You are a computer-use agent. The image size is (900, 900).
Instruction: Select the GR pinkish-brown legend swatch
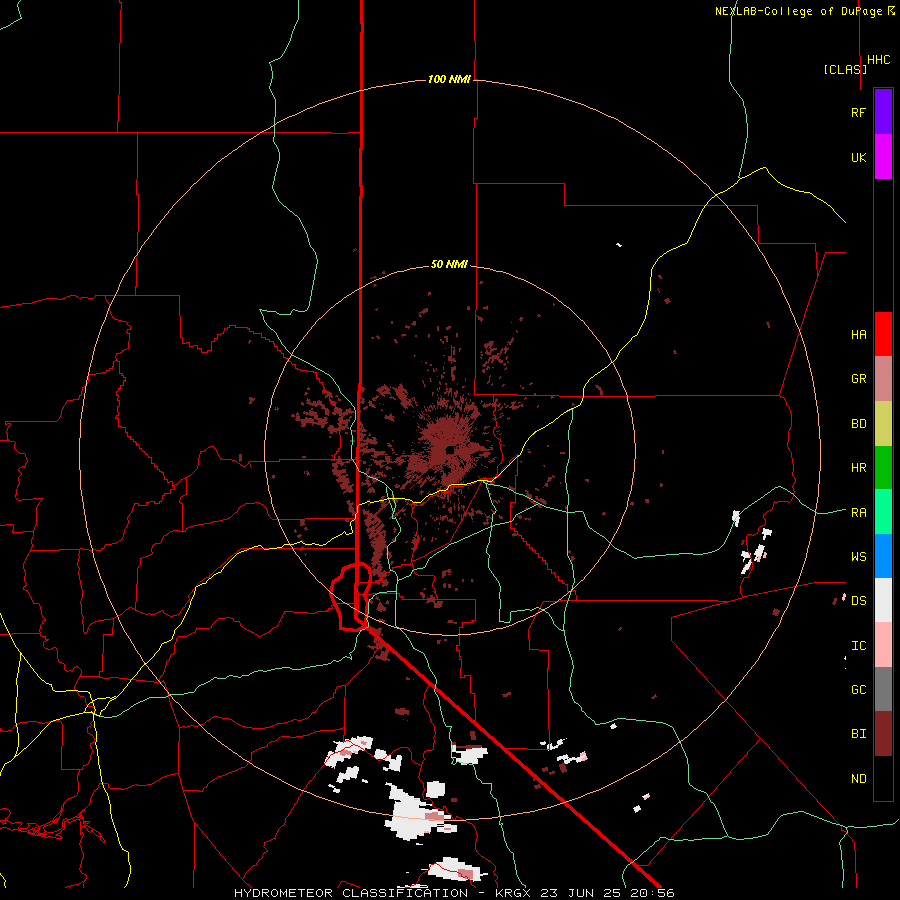click(x=883, y=379)
